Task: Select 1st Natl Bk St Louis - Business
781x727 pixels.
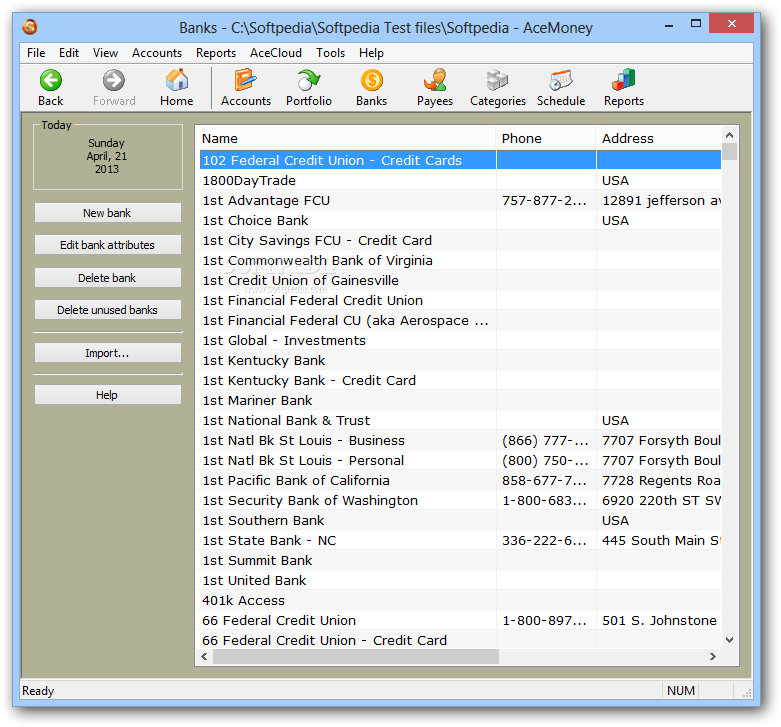Action: (459, 440)
